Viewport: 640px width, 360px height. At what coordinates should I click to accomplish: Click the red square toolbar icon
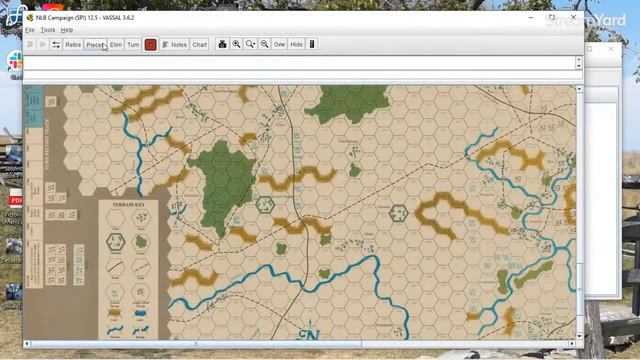coord(151,44)
